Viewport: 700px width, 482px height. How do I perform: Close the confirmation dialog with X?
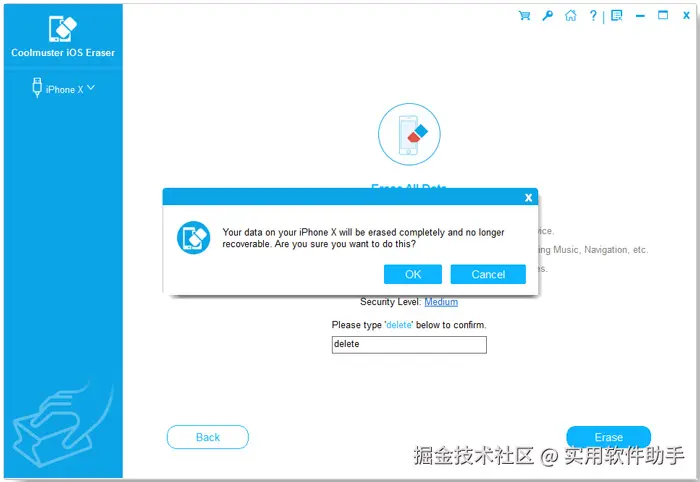click(528, 198)
